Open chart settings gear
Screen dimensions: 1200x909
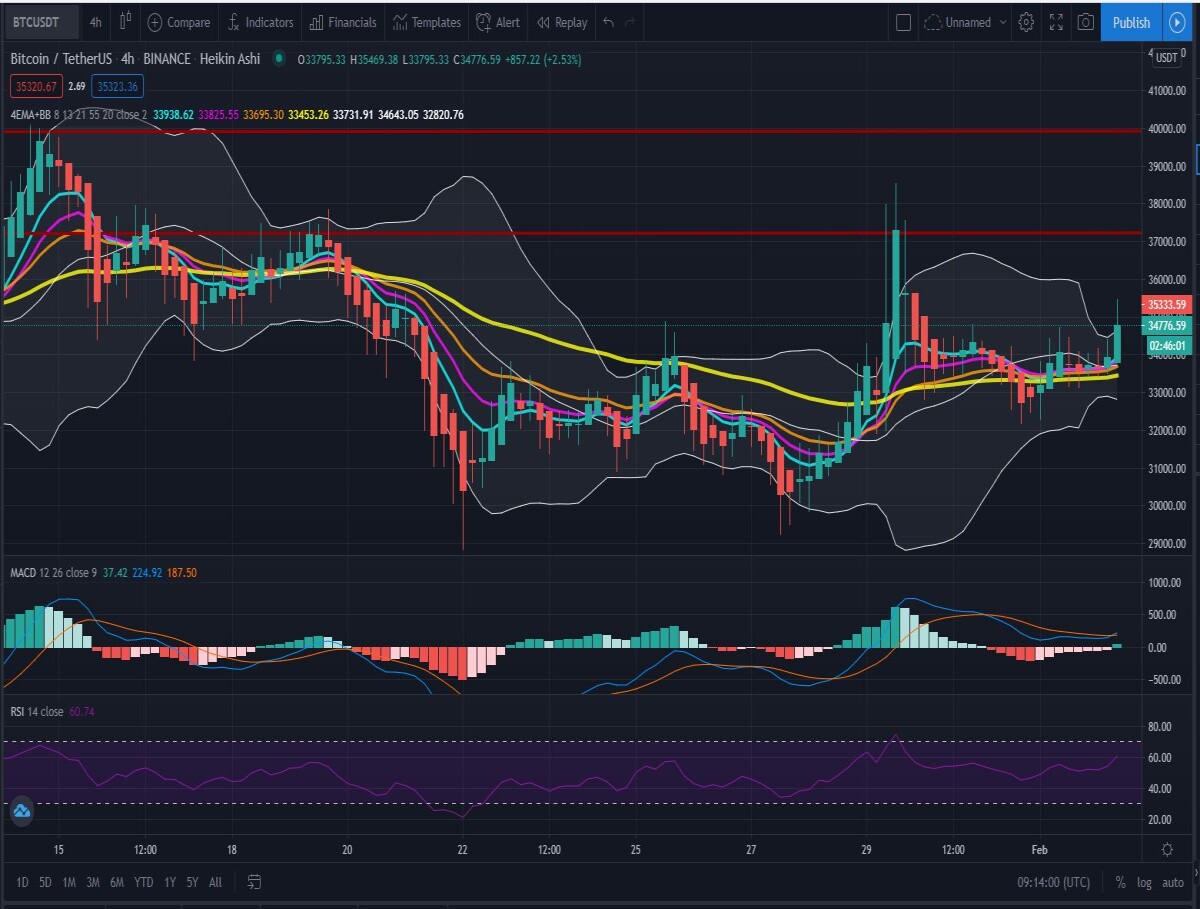1026,22
